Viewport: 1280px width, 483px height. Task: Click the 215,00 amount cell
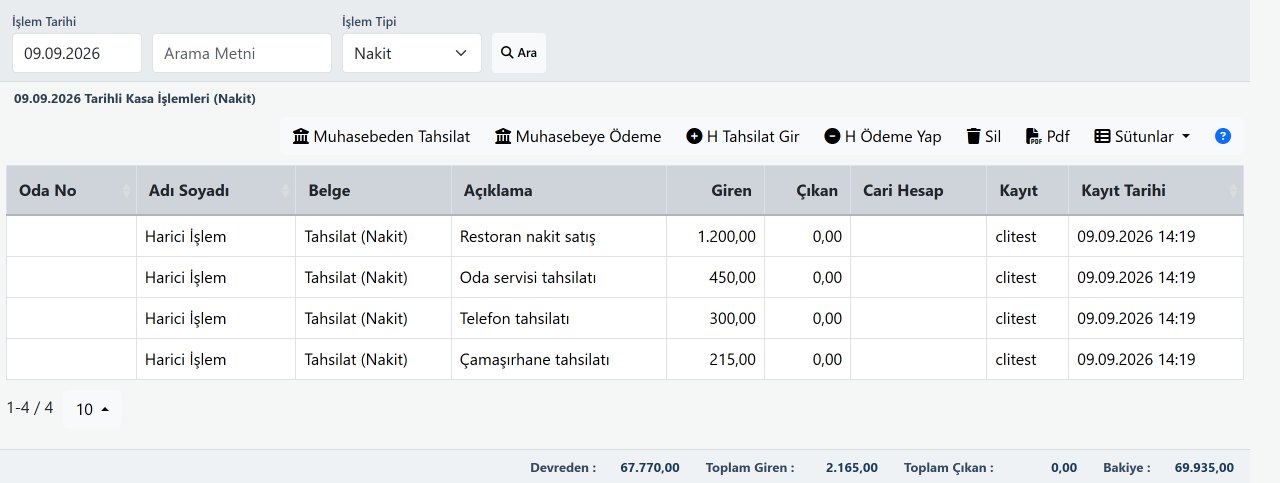point(715,359)
